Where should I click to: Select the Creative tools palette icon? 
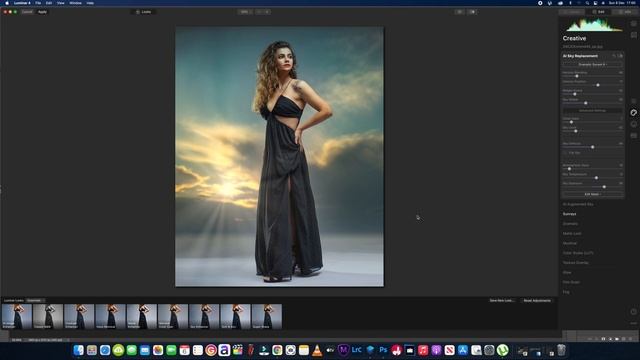coord(633,112)
